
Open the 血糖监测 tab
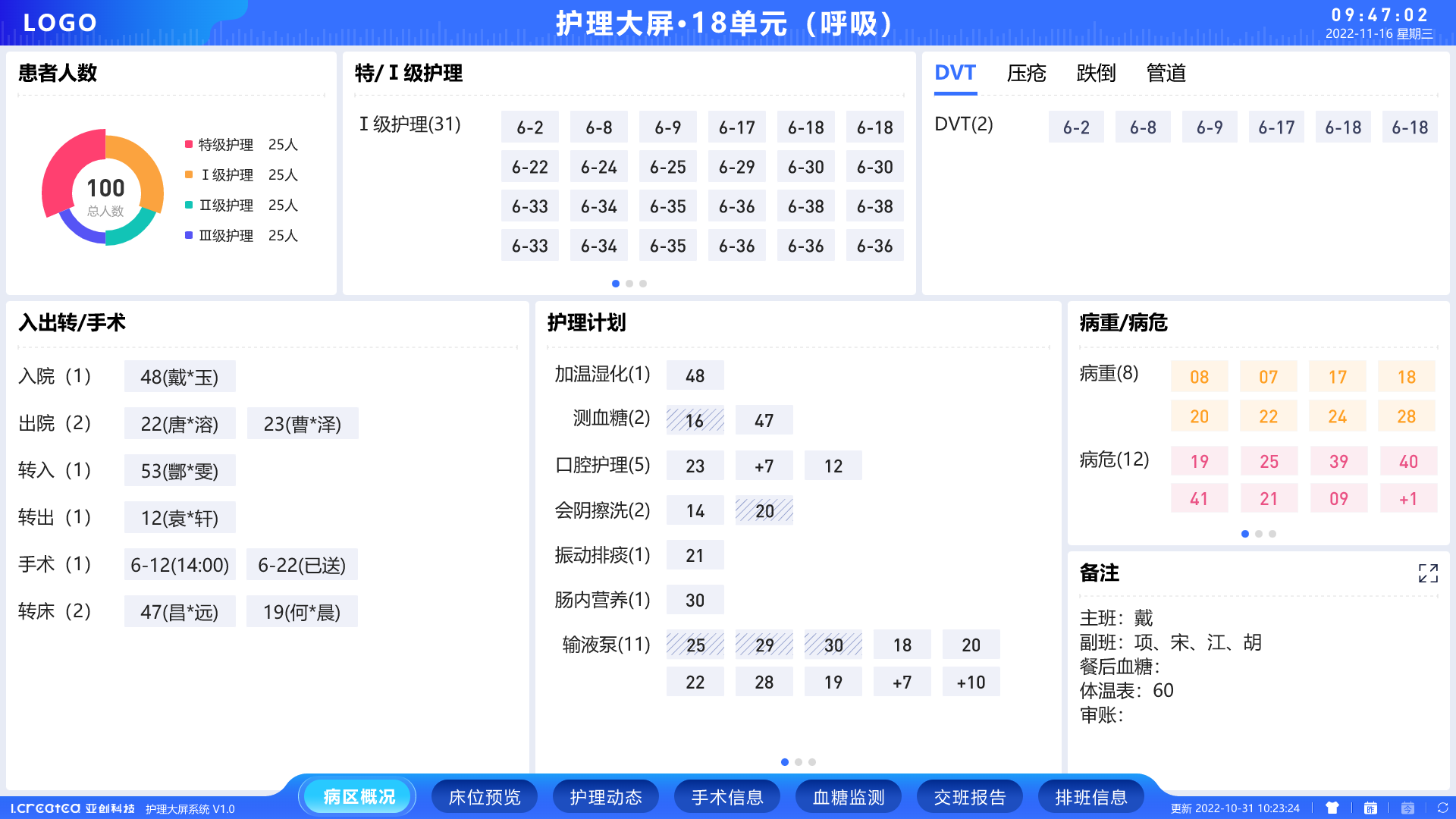click(849, 797)
